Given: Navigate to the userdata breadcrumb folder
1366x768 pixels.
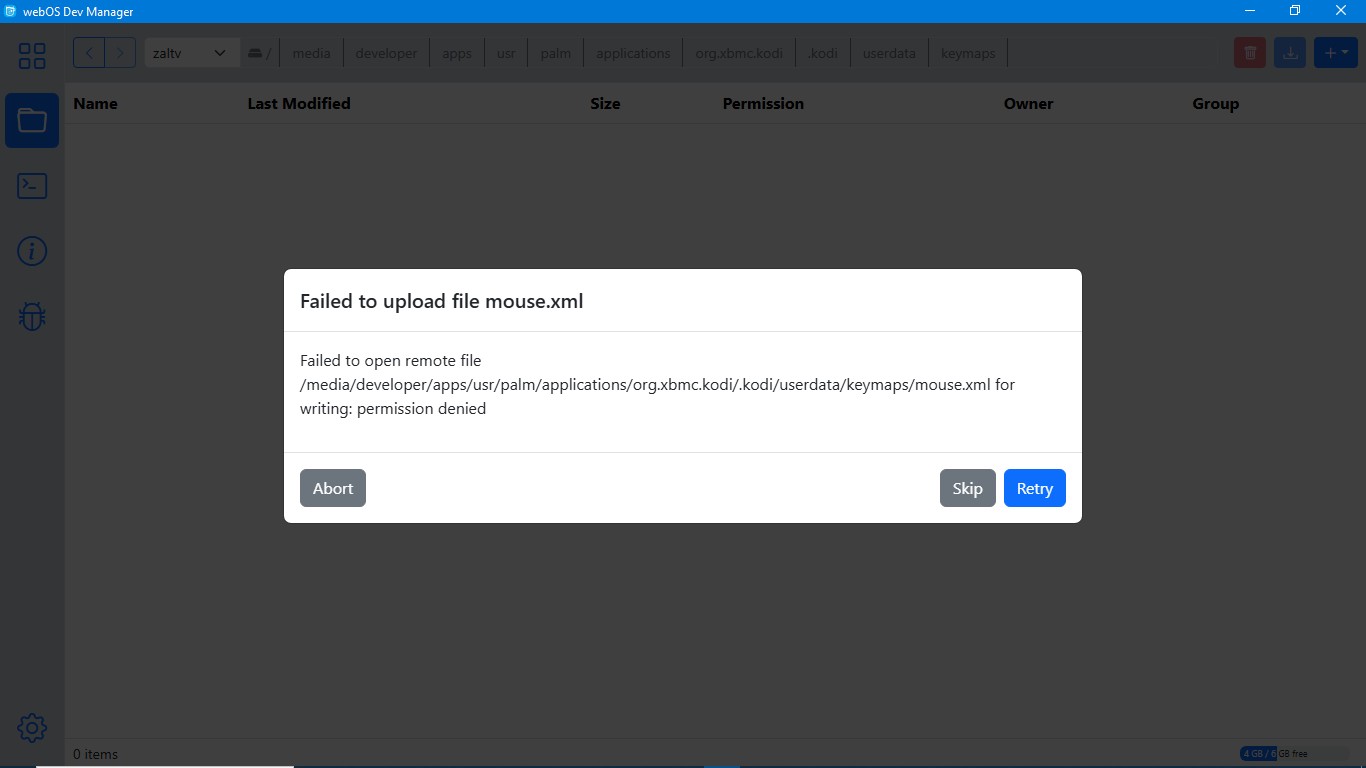Looking at the screenshot, I should (x=889, y=53).
